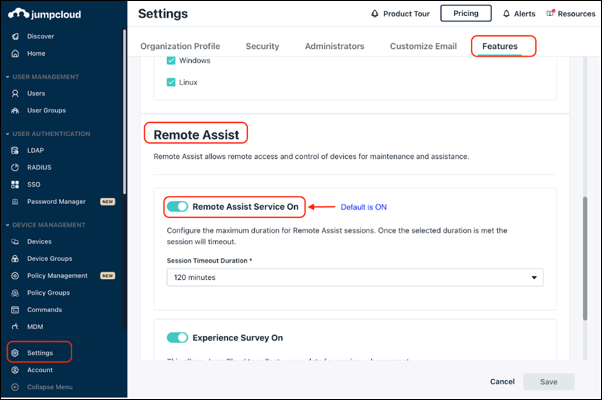Disable the Experience Survey toggle

click(177, 337)
